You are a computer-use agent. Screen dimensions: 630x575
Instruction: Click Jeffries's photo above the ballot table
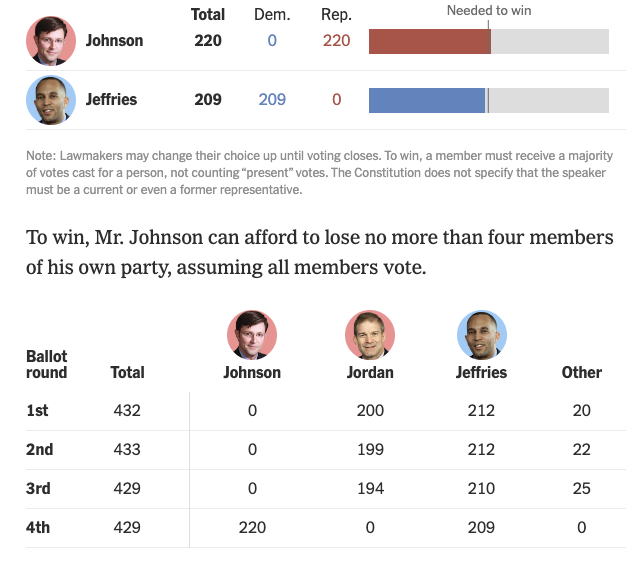[482, 335]
